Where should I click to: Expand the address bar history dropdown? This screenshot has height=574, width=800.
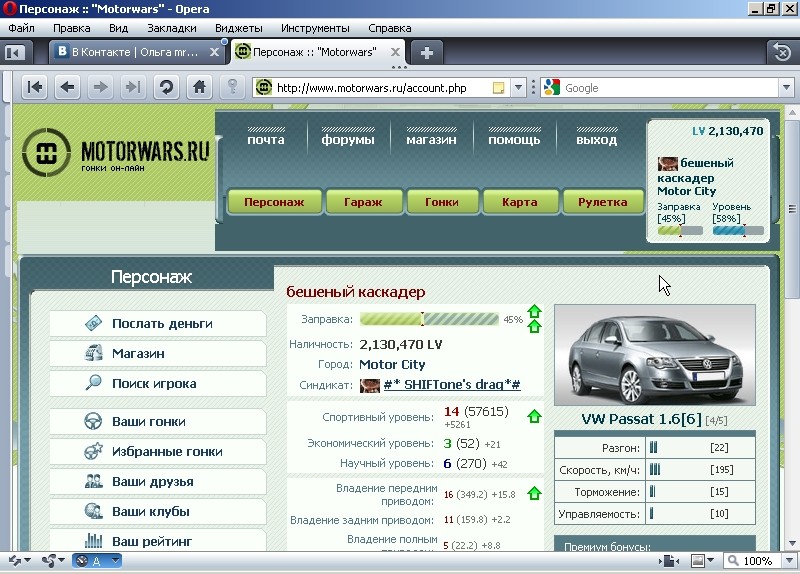click(x=518, y=88)
